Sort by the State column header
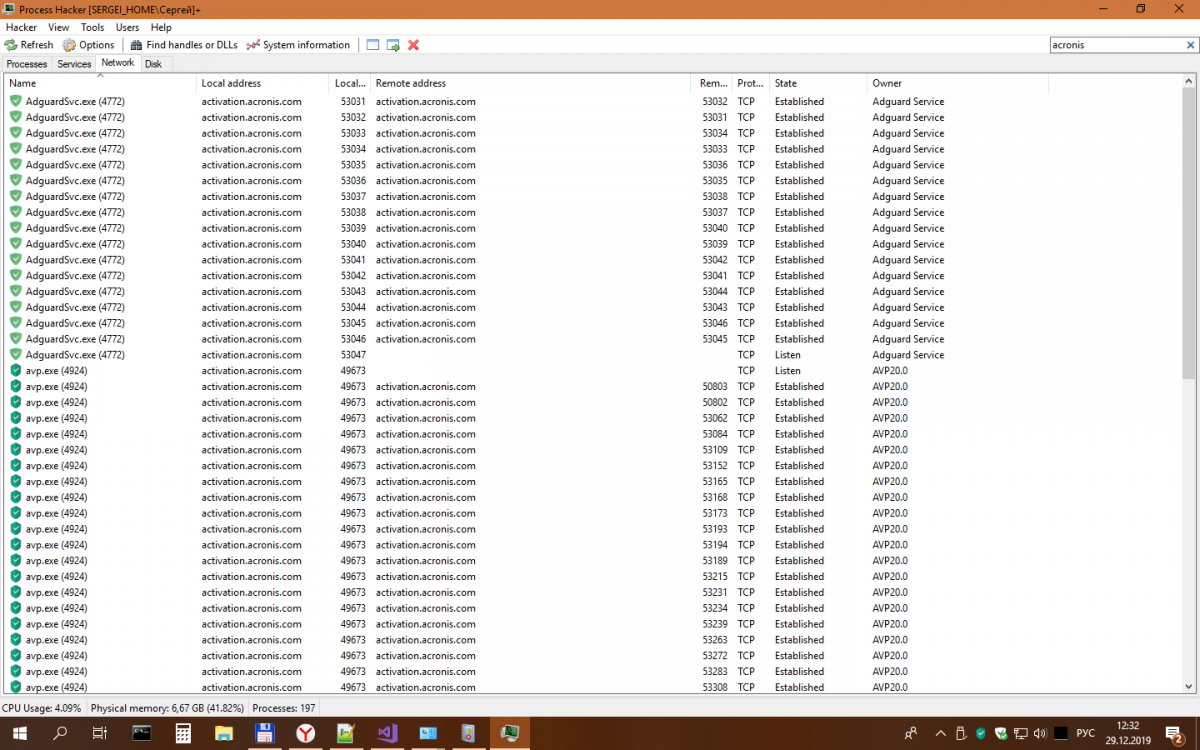The image size is (1200, 750). tap(818, 83)
